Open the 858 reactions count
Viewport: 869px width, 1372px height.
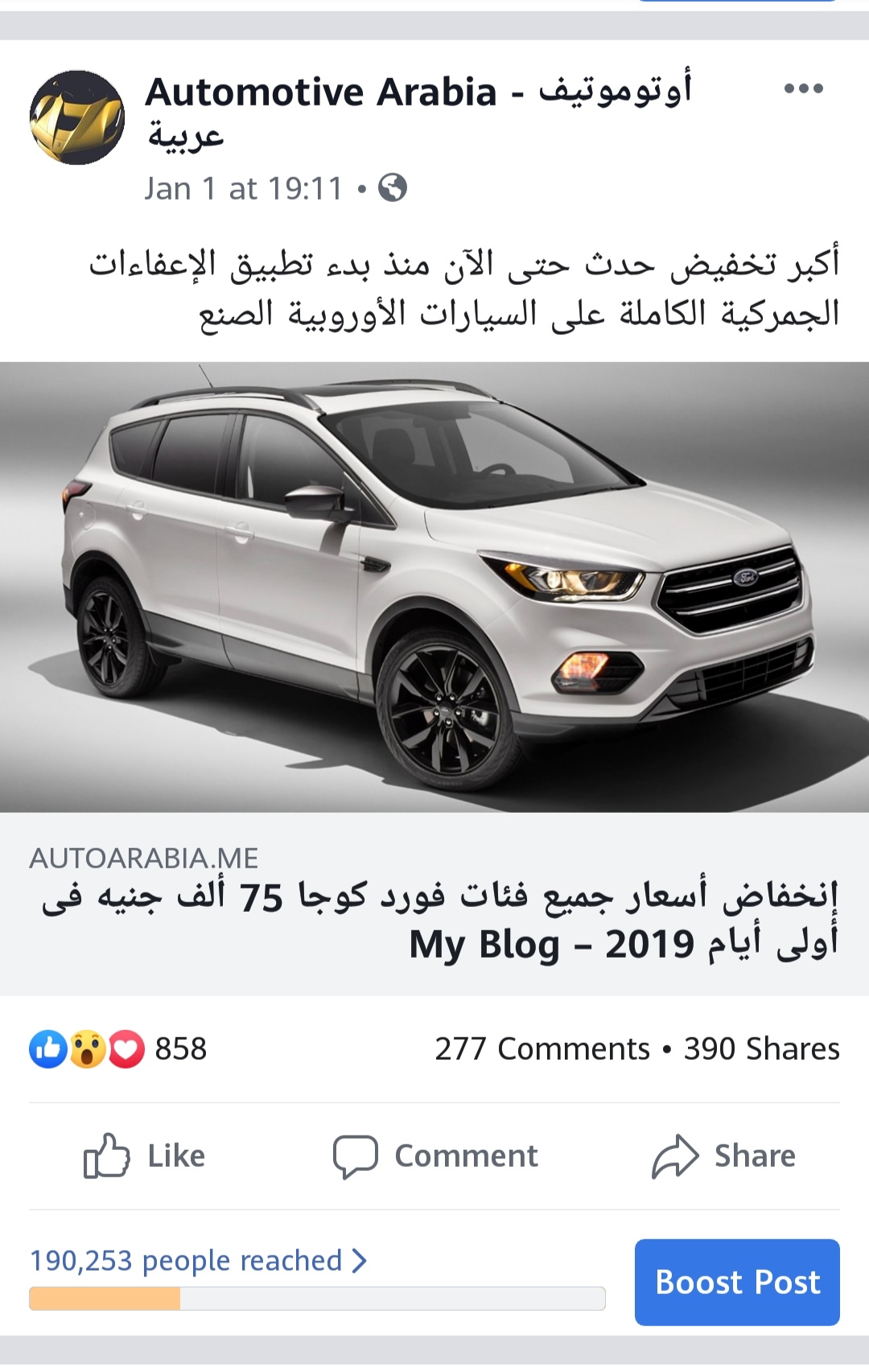(181, 1049)
